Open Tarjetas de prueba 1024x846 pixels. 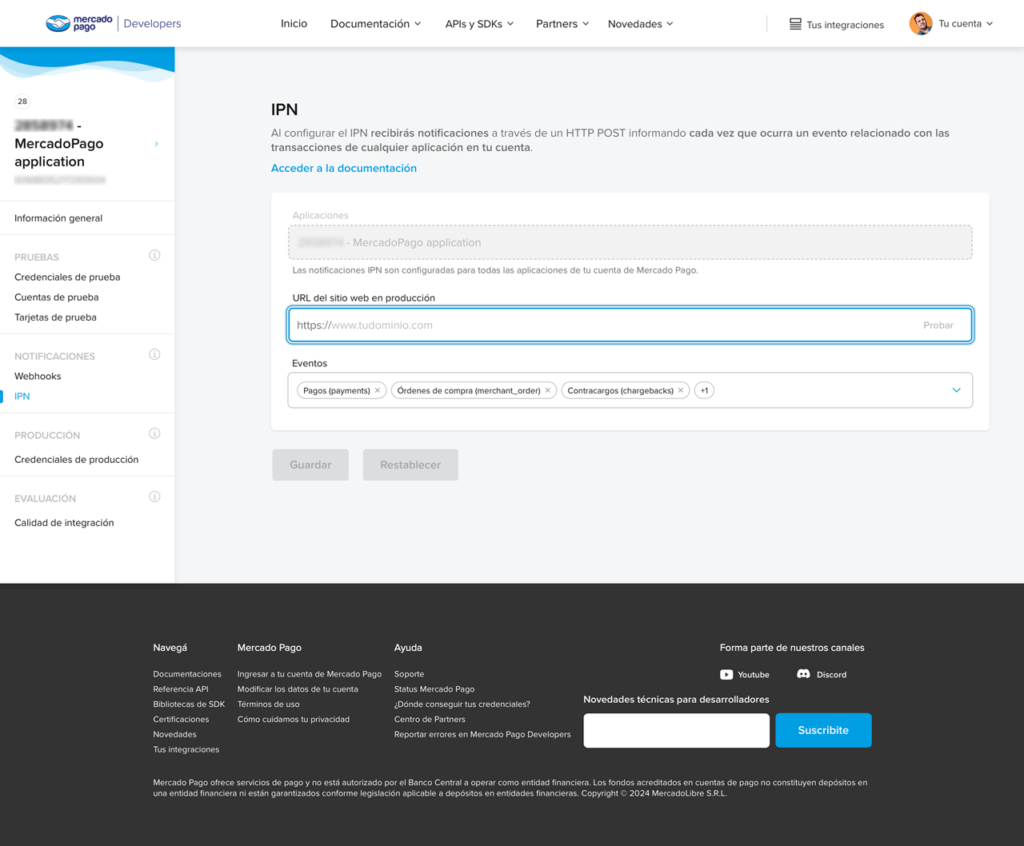click(x=56, y=317)
